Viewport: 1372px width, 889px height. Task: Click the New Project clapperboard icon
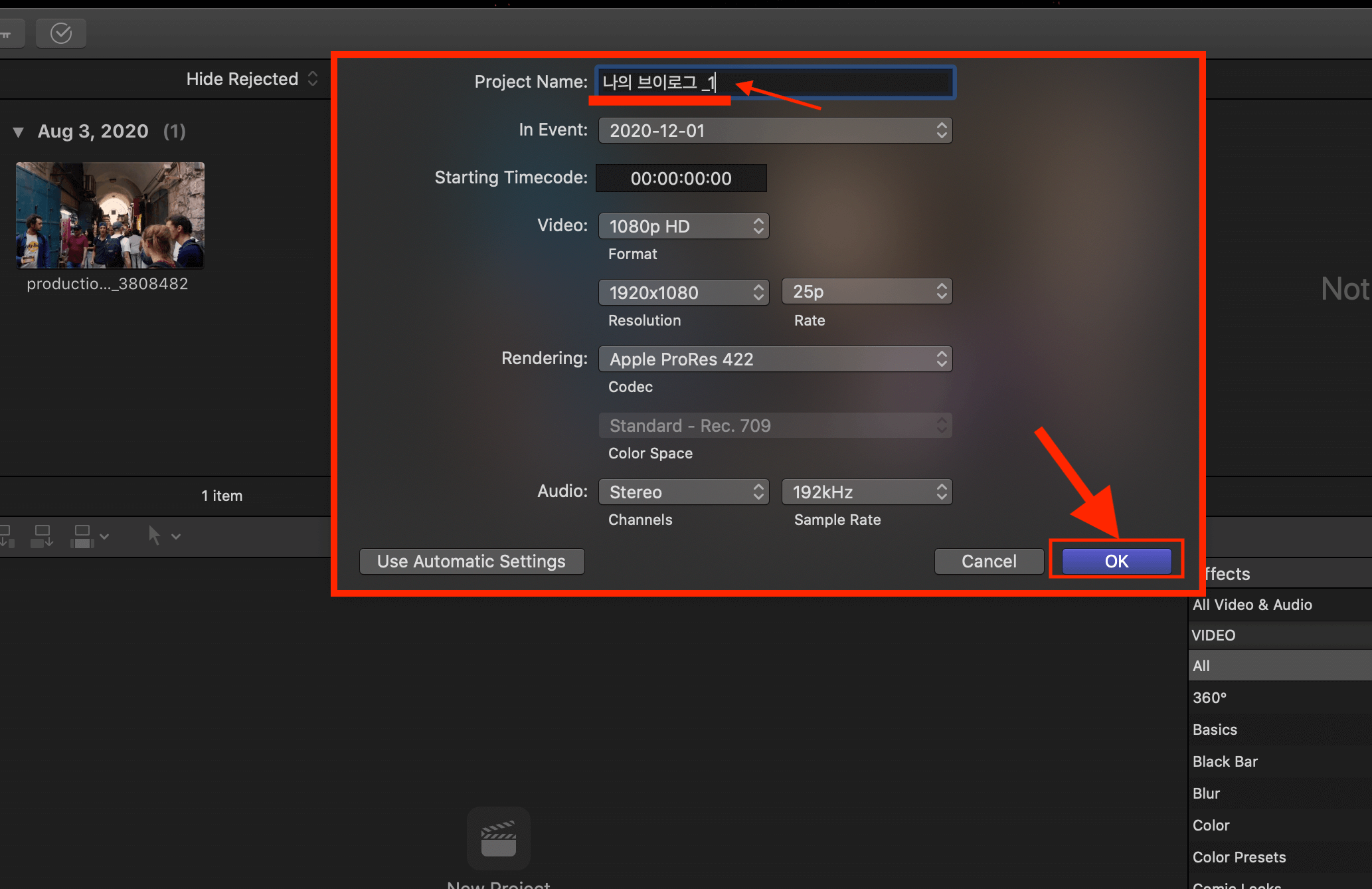498,840
